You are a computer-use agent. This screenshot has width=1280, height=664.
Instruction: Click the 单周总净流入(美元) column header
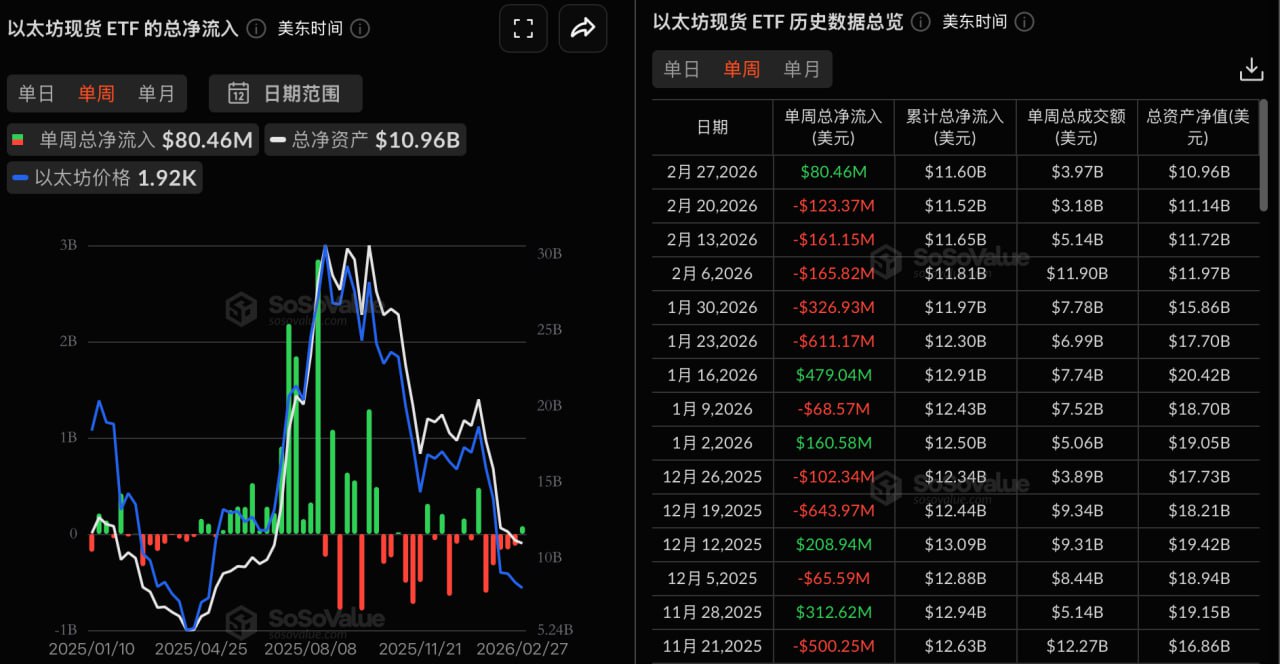tap(834, 126)
